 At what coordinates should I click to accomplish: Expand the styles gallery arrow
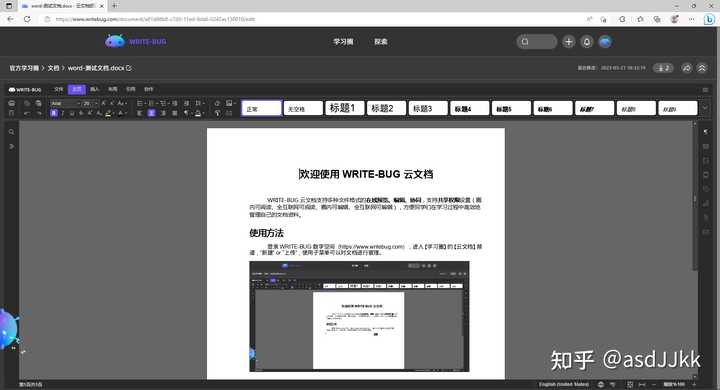click(x=705, y=108)
